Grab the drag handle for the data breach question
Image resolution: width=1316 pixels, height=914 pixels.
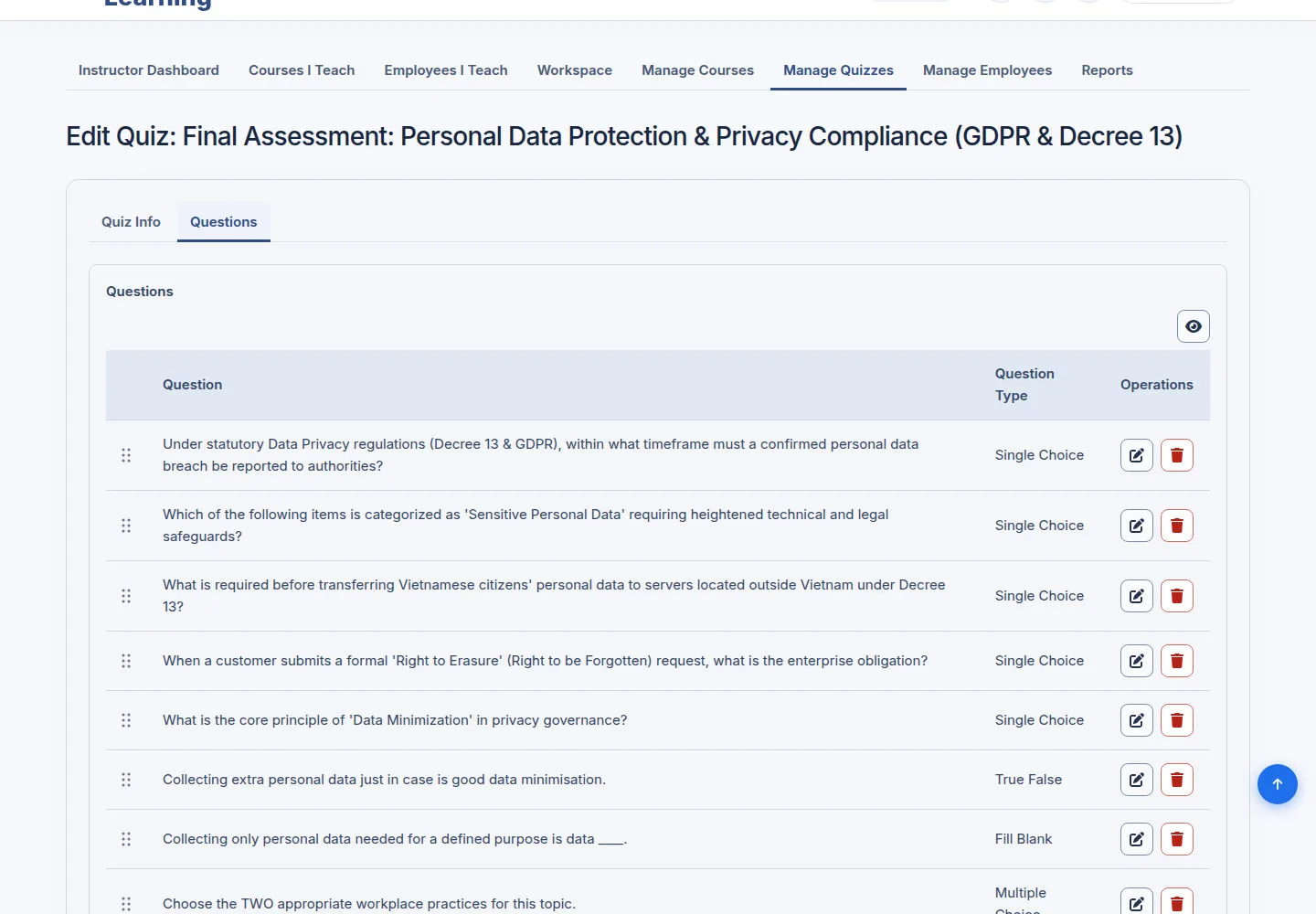126,455
